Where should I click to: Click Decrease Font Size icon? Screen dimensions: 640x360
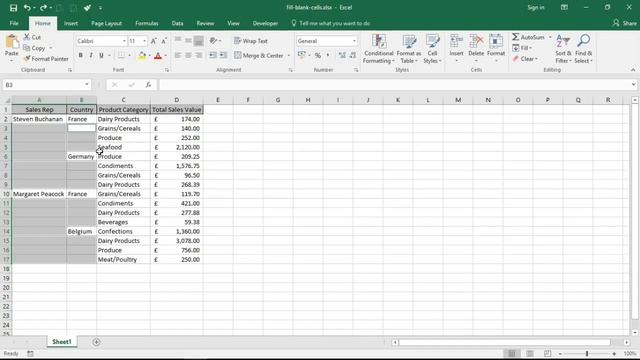click(x=164, y=41)
